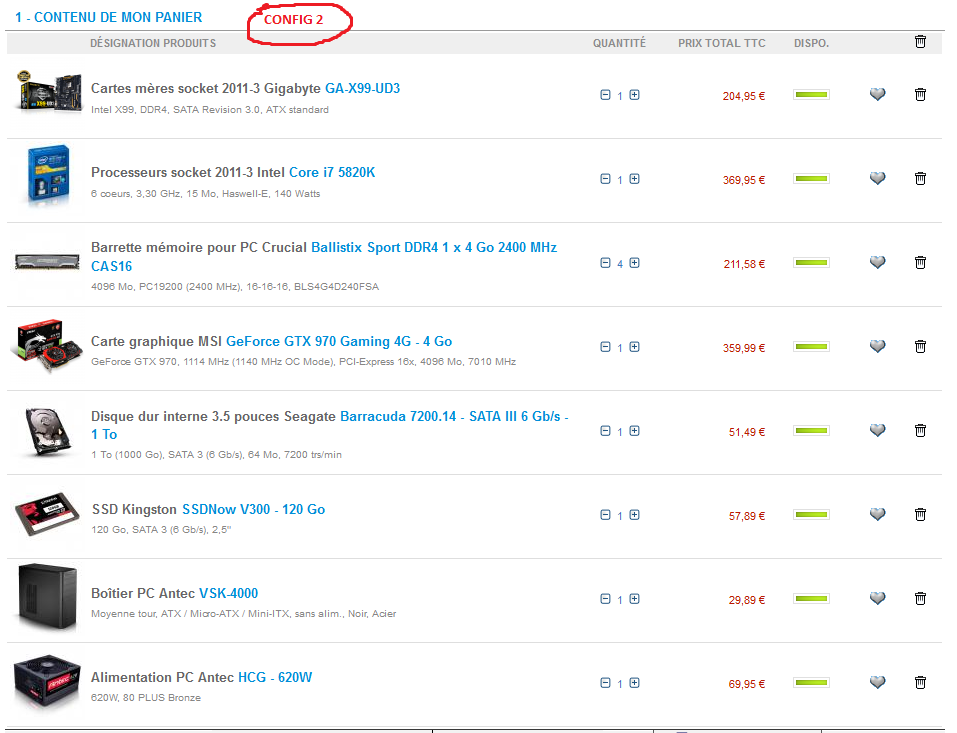Click heart icon for Barracuda 7200.14 drive
The width and height of the screenshot is (957, 733).
[x=878, y=431]
